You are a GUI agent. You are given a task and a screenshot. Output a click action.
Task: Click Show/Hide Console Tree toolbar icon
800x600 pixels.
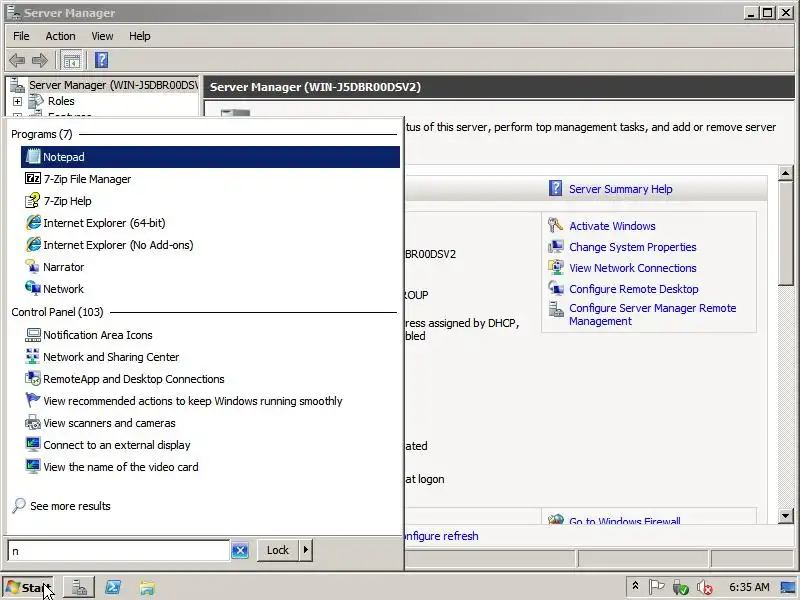[71, 61]
